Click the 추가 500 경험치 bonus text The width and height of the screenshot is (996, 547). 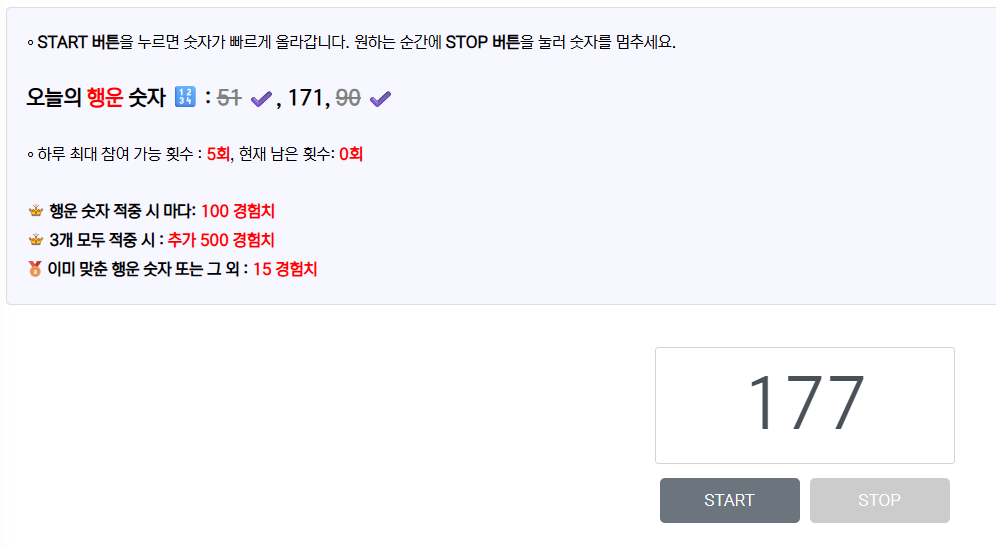(221, 240)
